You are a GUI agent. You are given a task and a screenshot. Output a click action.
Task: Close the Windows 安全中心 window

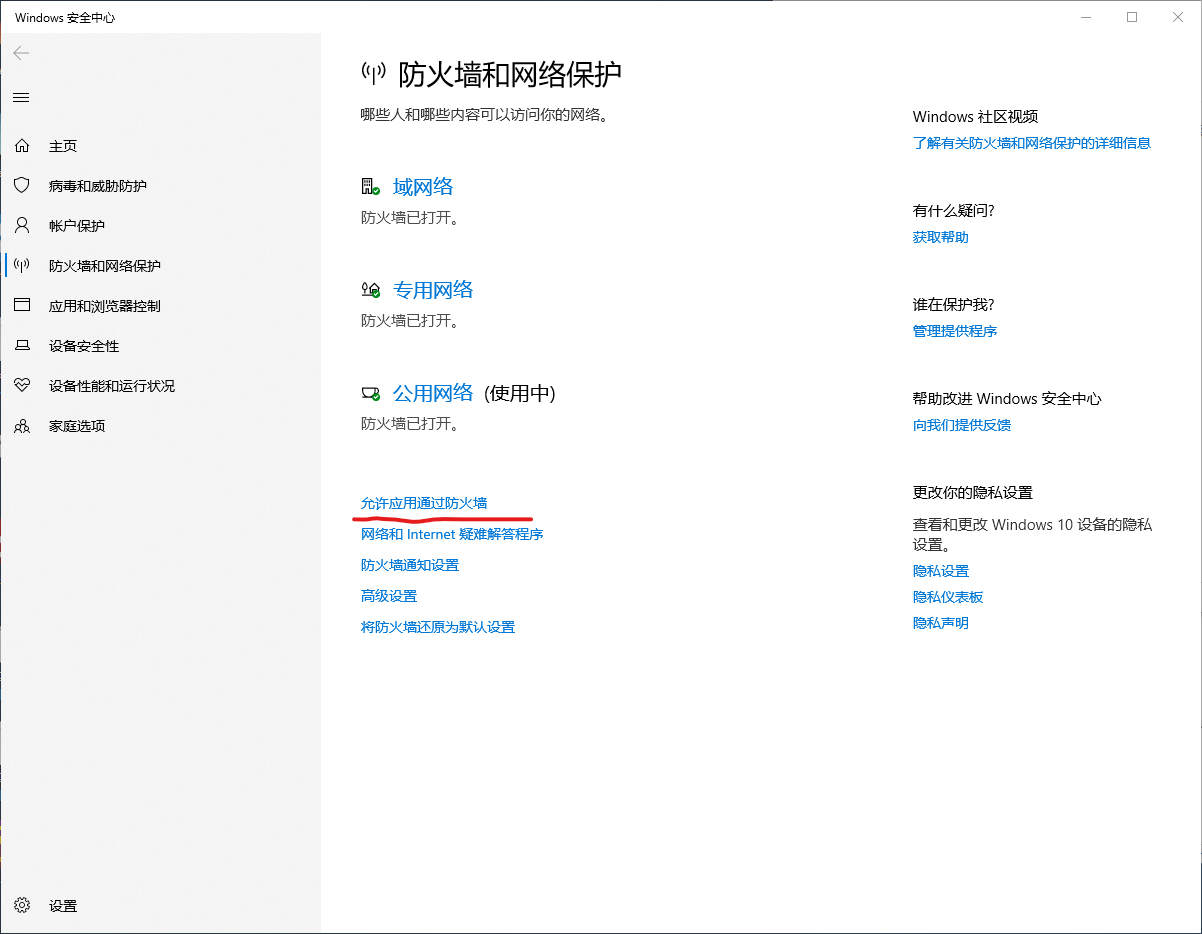1178,17
